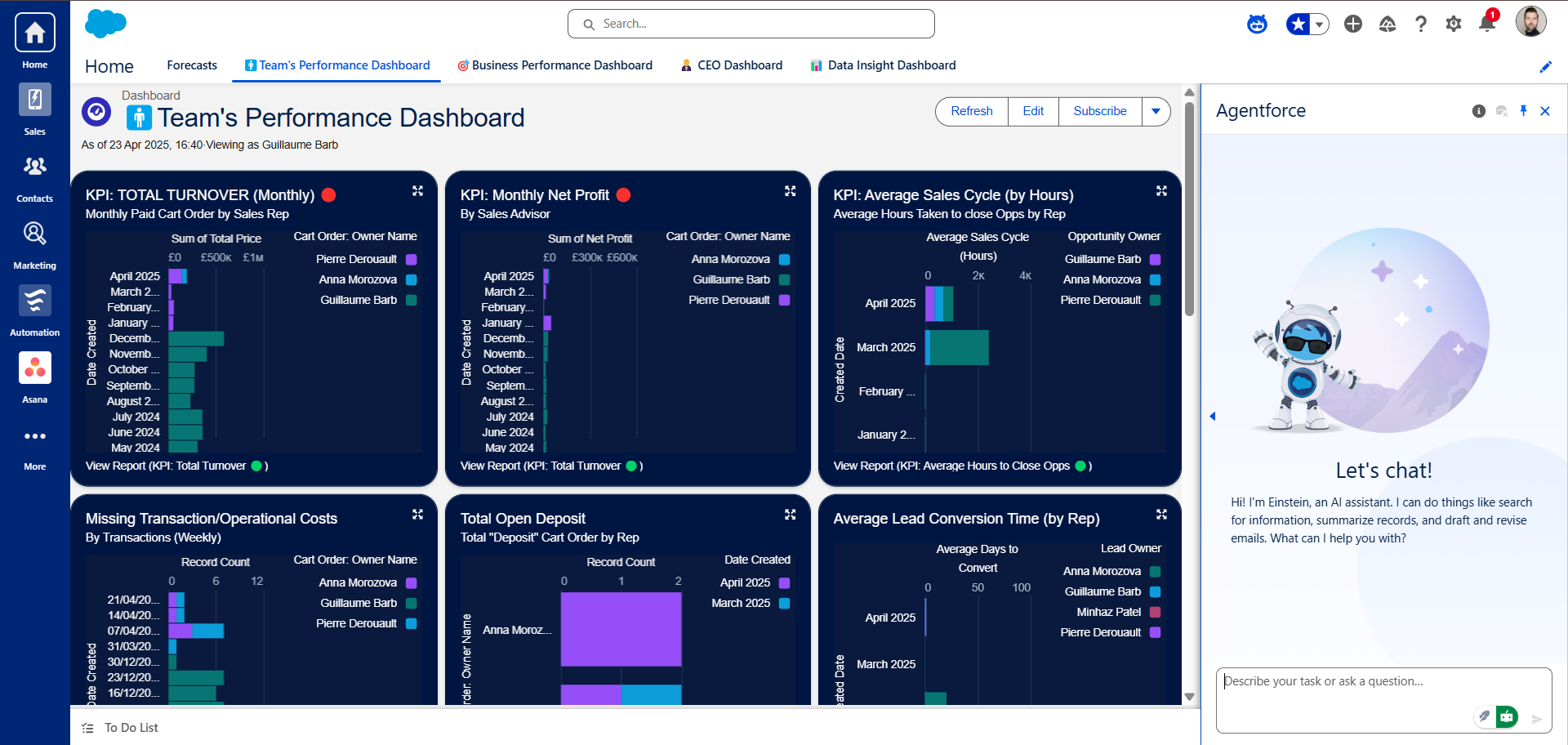
Task: Click Pierre Derouault purple swatch in Total Turnover legend
Action: click(x=412, y=259)
